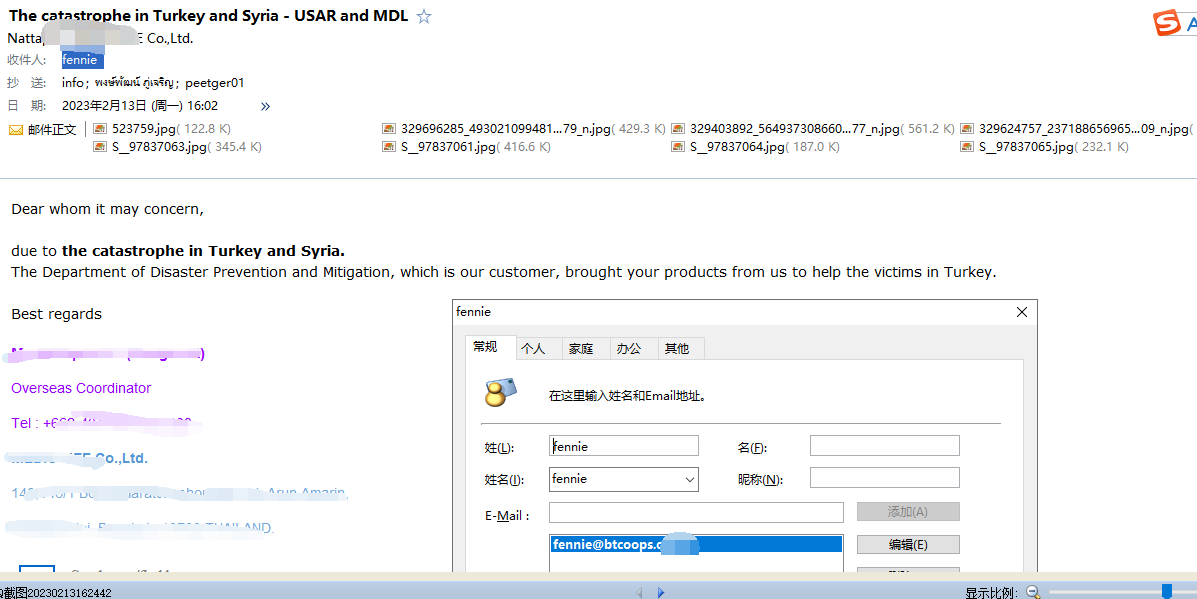Open attachment S__97837063.jpg
This screenshot has height=599, width=1197.
click(x=177, y=147)
